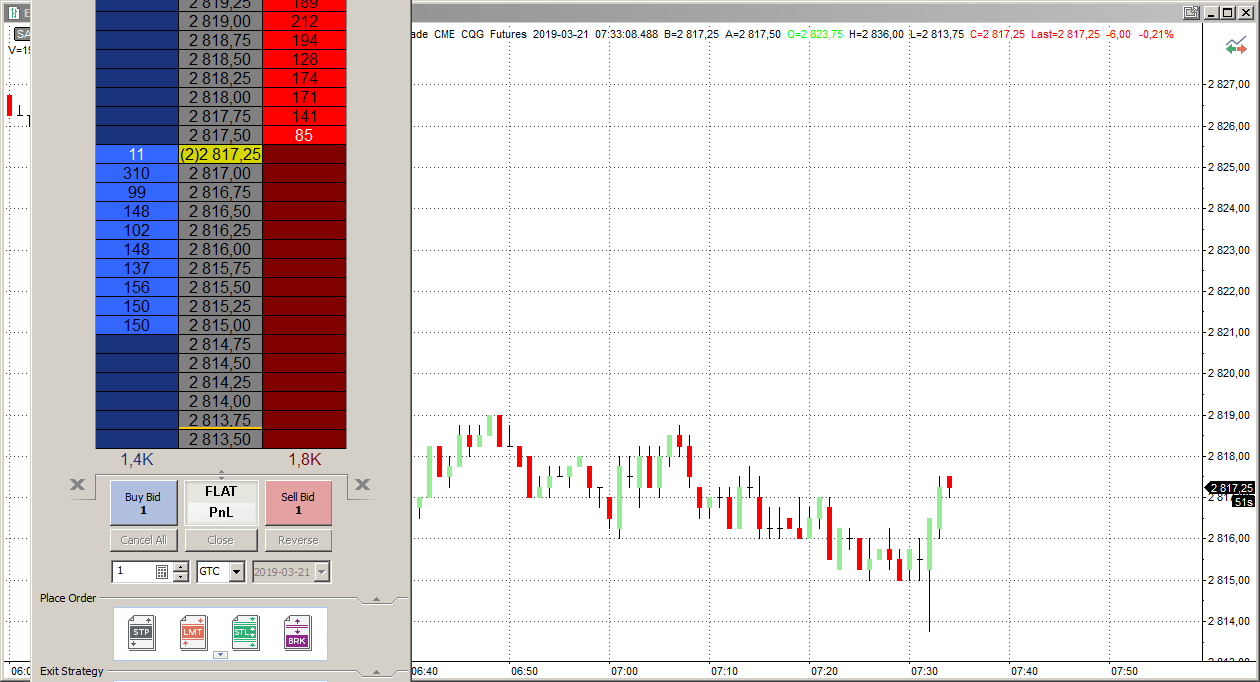Select the LMT limit order icon
The height and width of the screenshot is (682, 1260).
coord(194,632)
